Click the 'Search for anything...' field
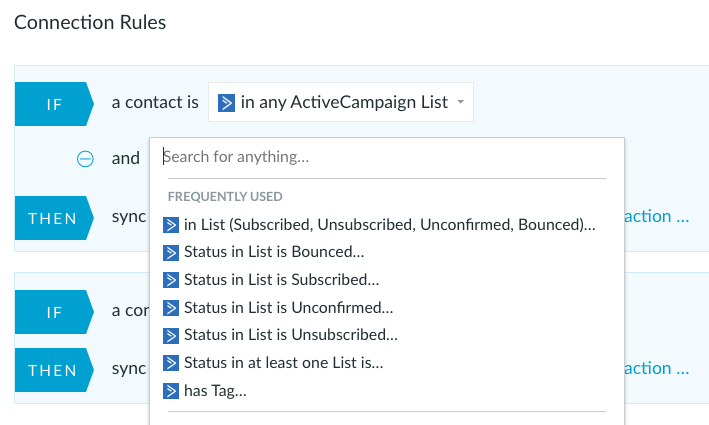Viewport: 709px width, 425px height. pyautogui.click(x=384, y=157)
